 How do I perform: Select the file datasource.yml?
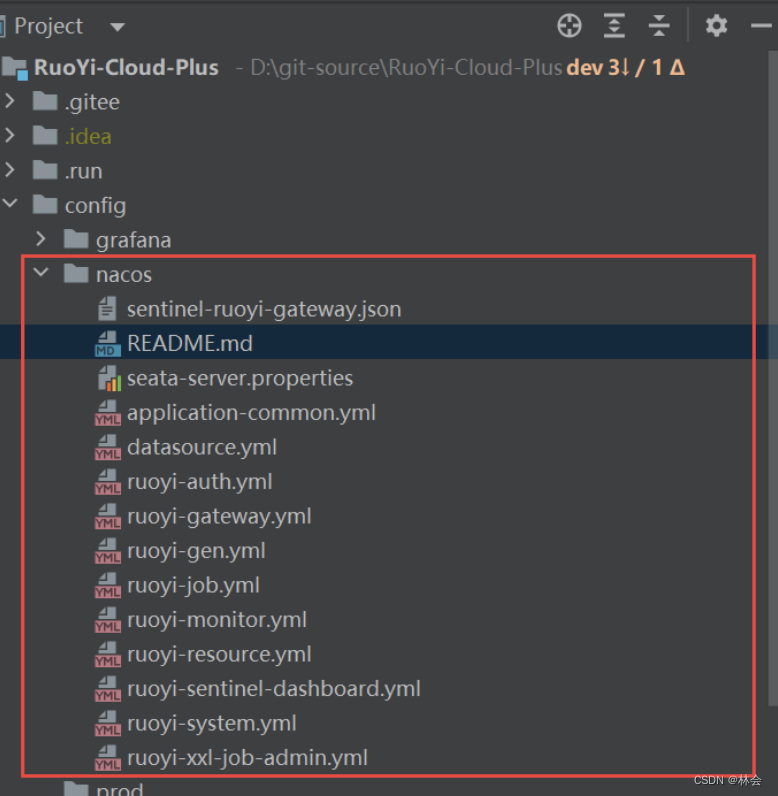[202, 447]
